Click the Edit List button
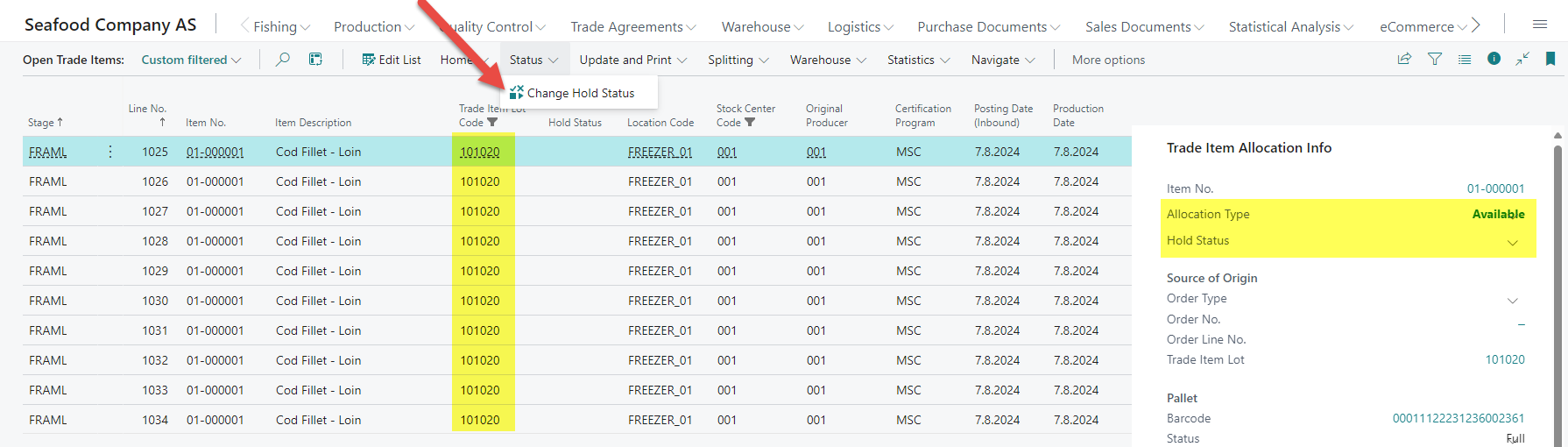This screenshot has width=1568, height=447. click(x=392, y=60)
